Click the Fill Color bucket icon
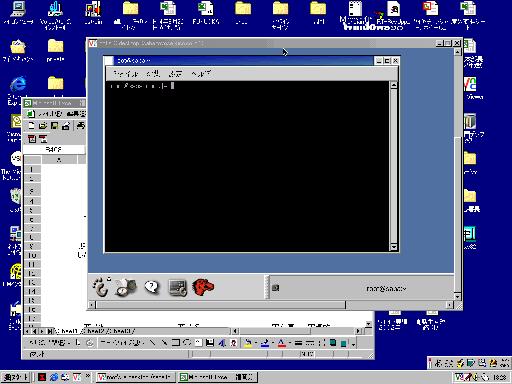Viewport: 512px width, 384px height. point(248,343)
